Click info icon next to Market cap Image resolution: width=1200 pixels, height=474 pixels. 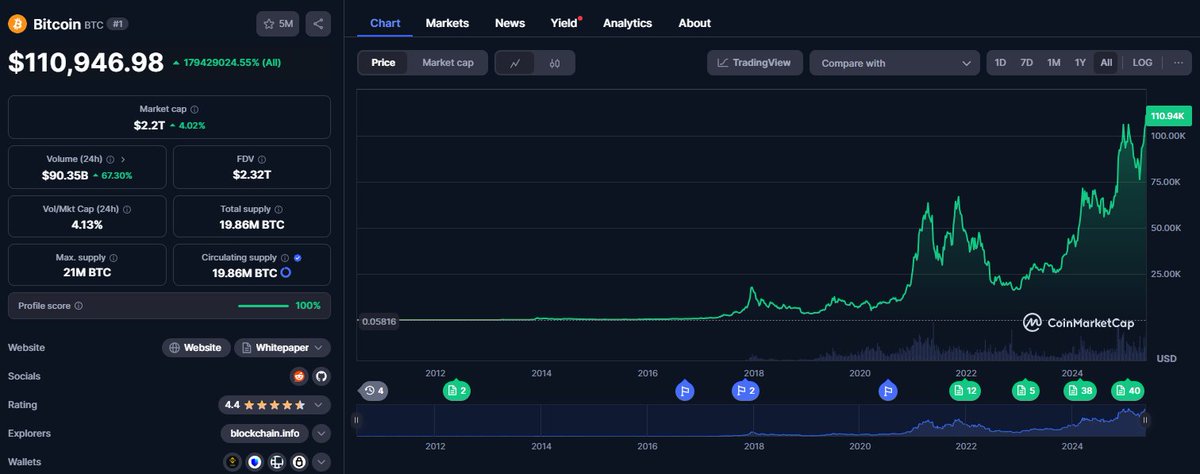[x=194, y=109]
